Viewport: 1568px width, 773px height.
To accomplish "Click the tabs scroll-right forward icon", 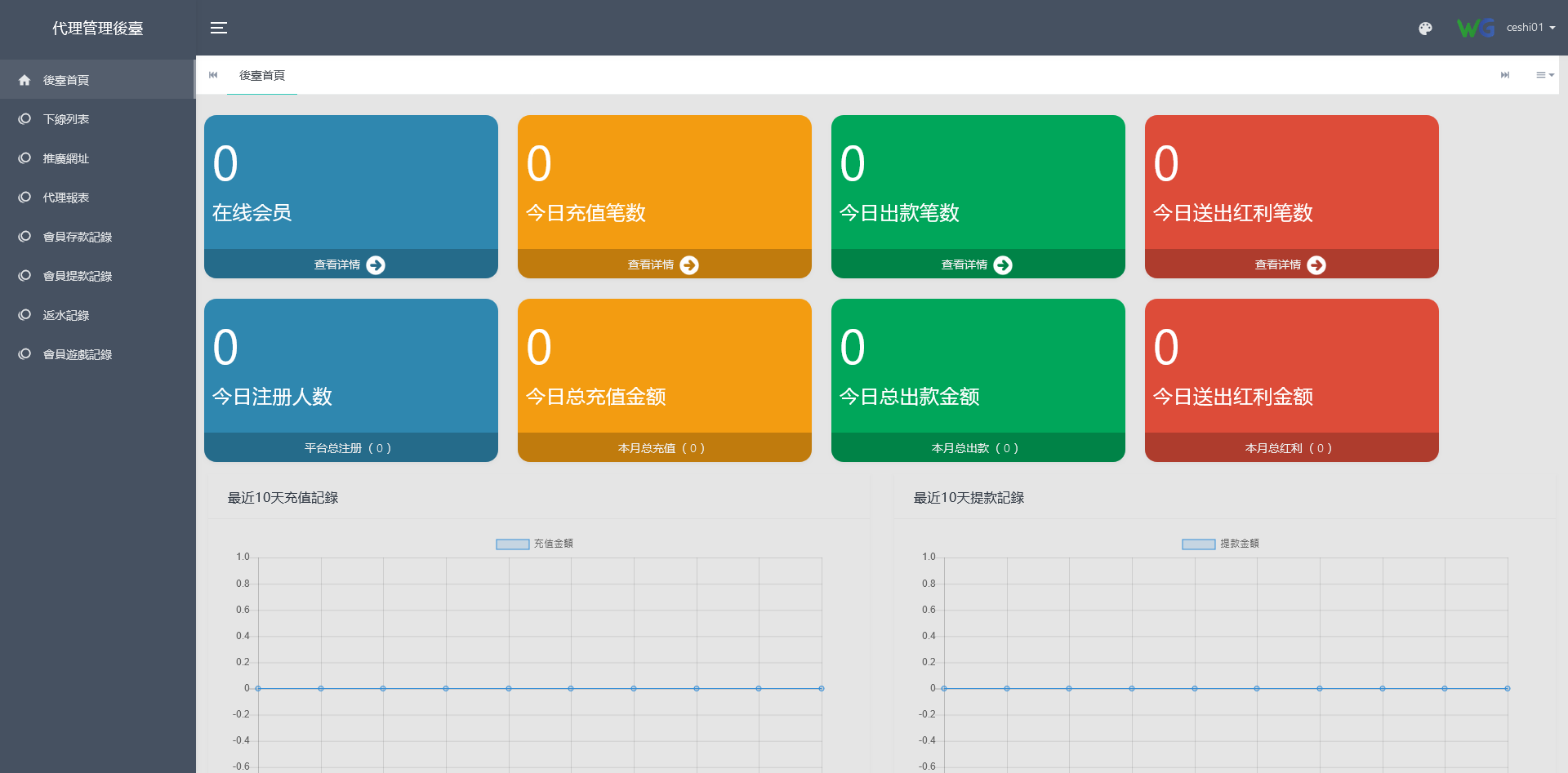I will pyautogui.click(x=1504, y=75).
